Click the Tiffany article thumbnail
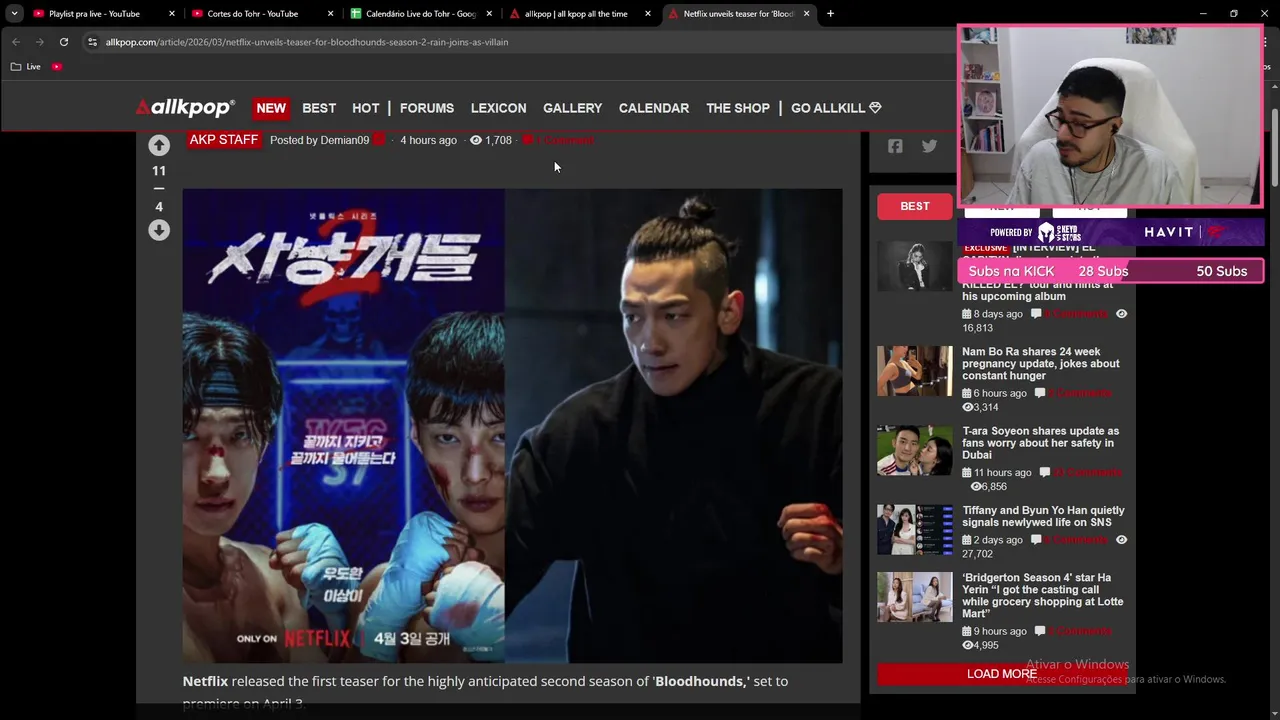 point(915,529)
